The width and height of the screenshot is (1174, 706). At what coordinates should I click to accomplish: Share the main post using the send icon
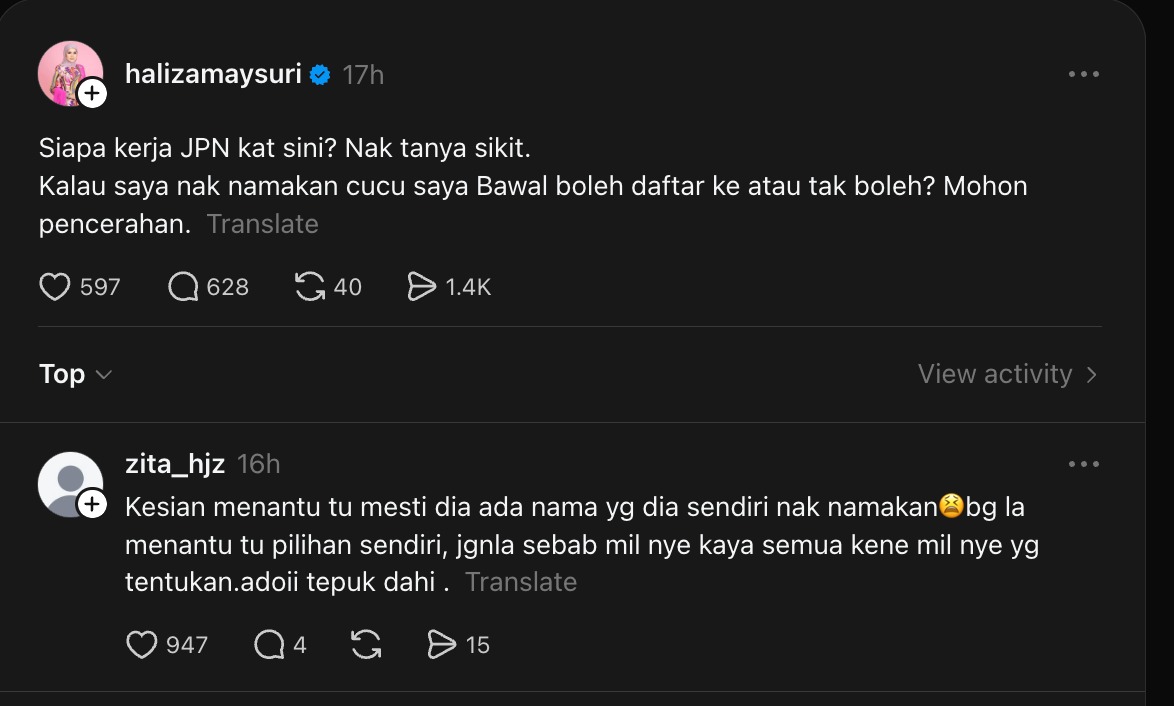(422, 287)
